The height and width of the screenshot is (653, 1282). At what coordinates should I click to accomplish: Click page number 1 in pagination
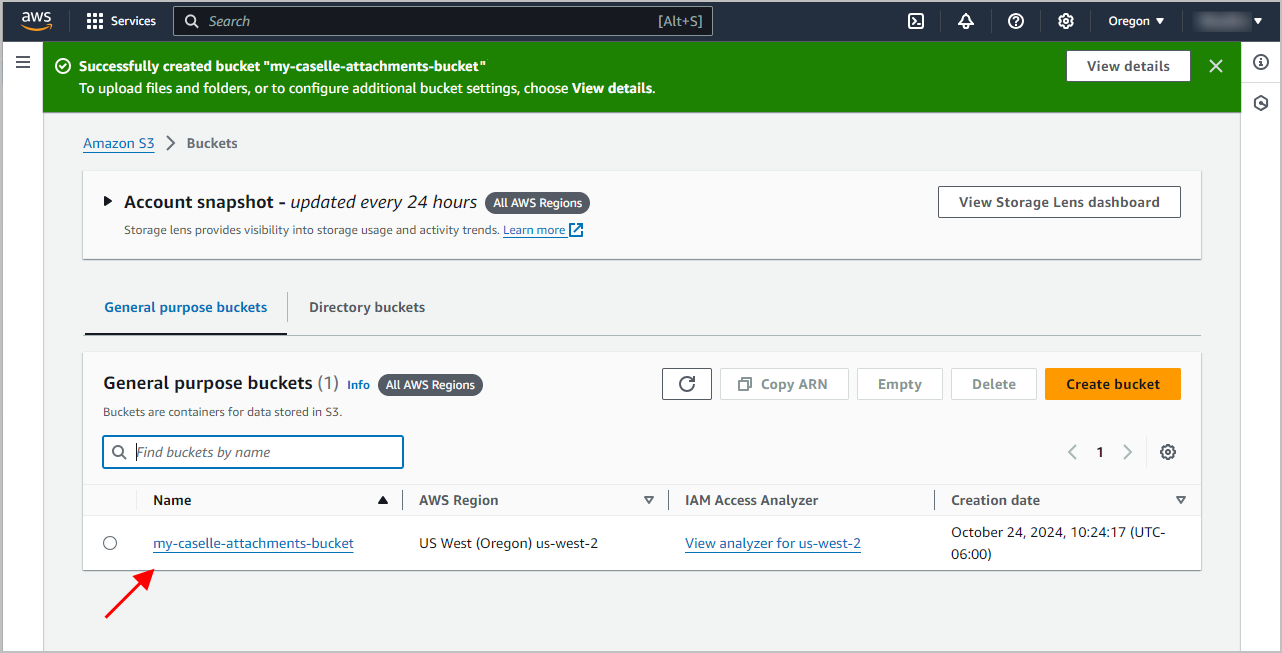pos(1100,452)
